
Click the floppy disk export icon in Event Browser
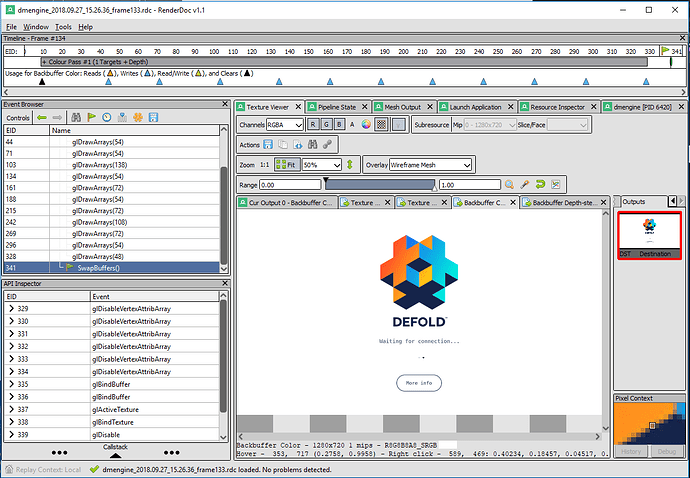(153, 118)
